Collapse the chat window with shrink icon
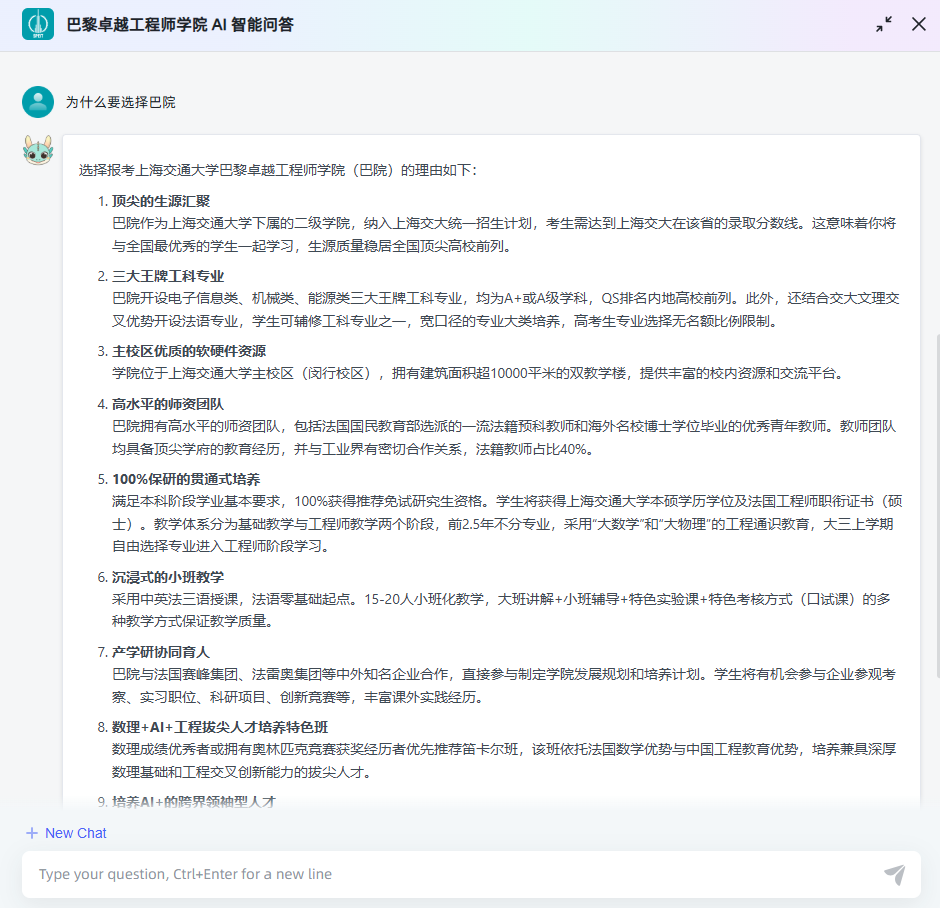 884,24
